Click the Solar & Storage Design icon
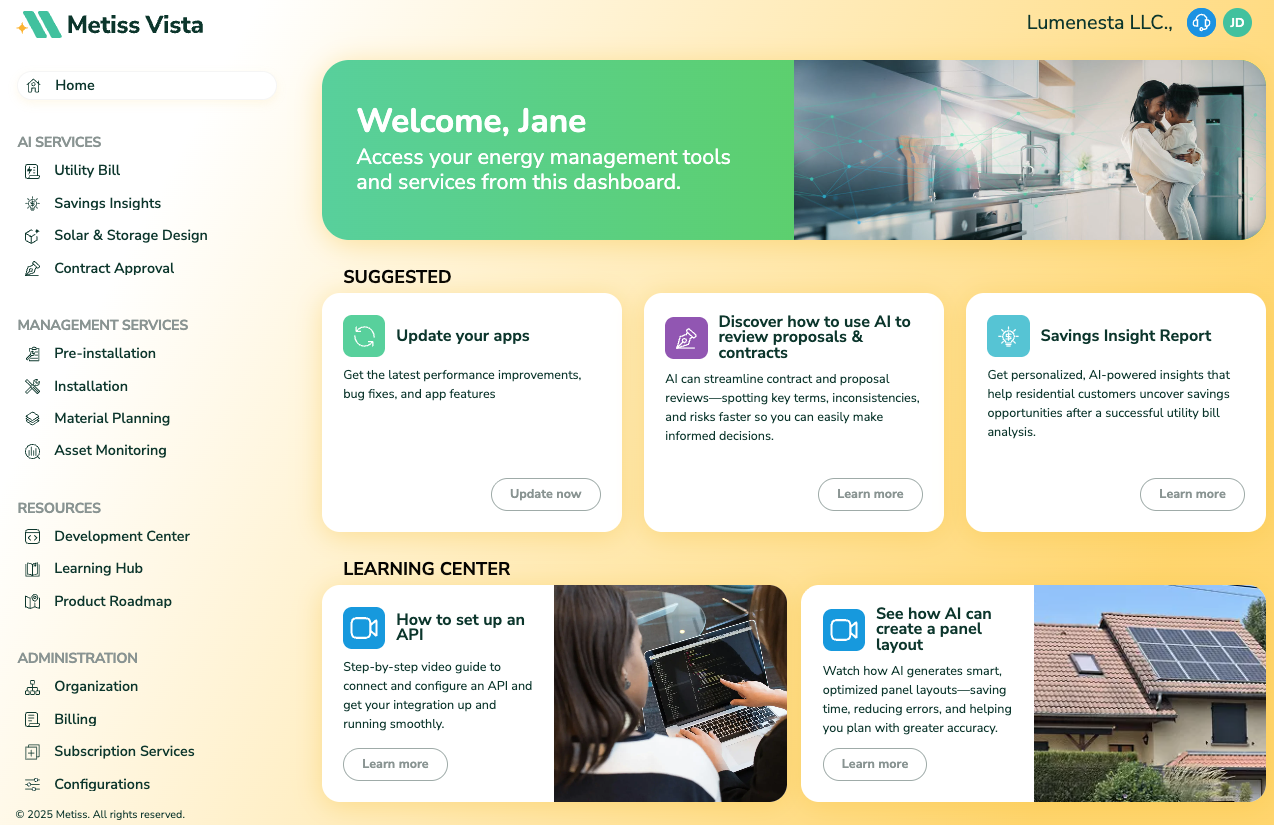This screenshot has height=825, width=1274. (x=33, y=236)
